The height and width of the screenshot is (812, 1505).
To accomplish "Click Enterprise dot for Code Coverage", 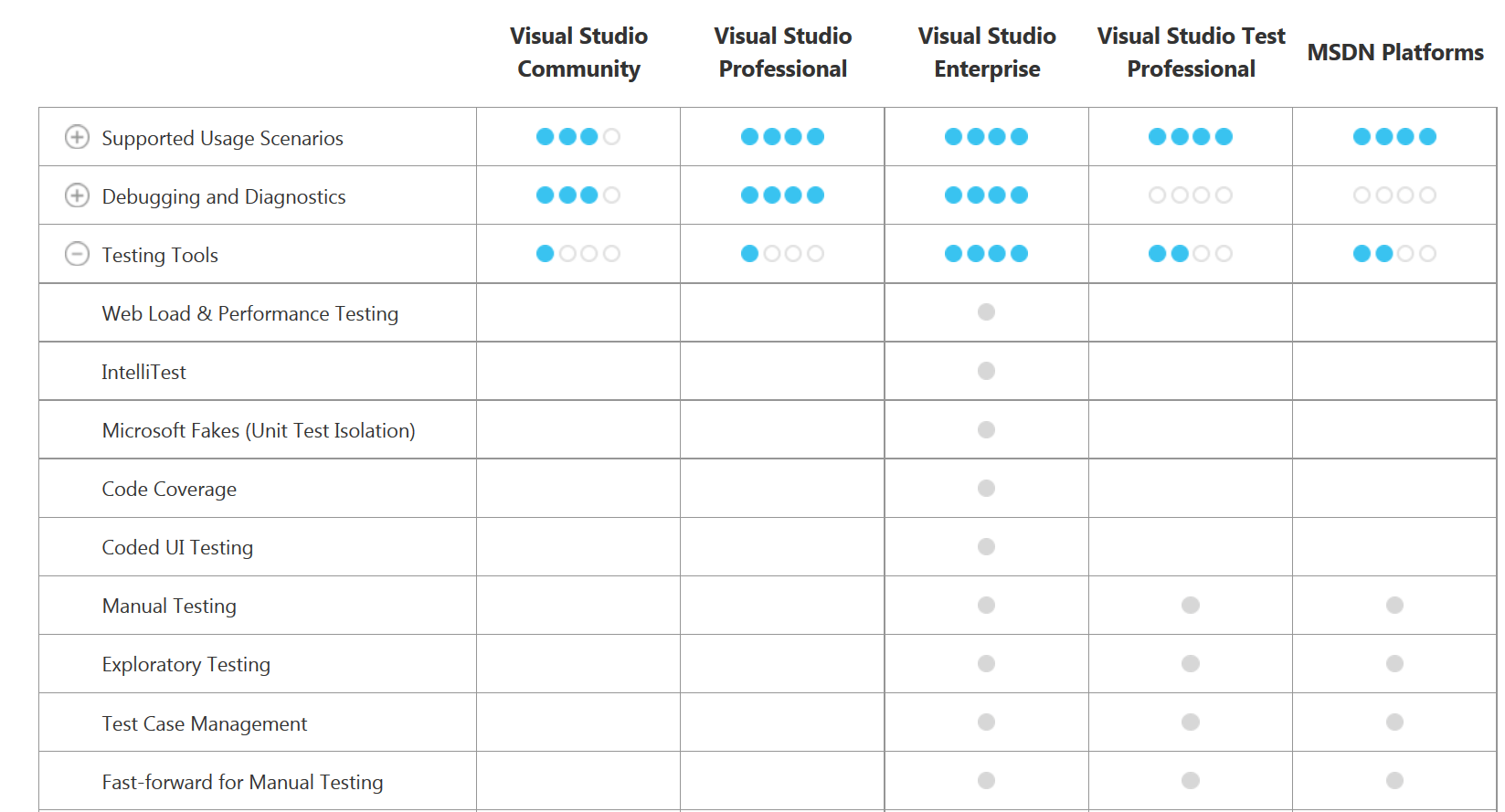I will click(986, 488).
